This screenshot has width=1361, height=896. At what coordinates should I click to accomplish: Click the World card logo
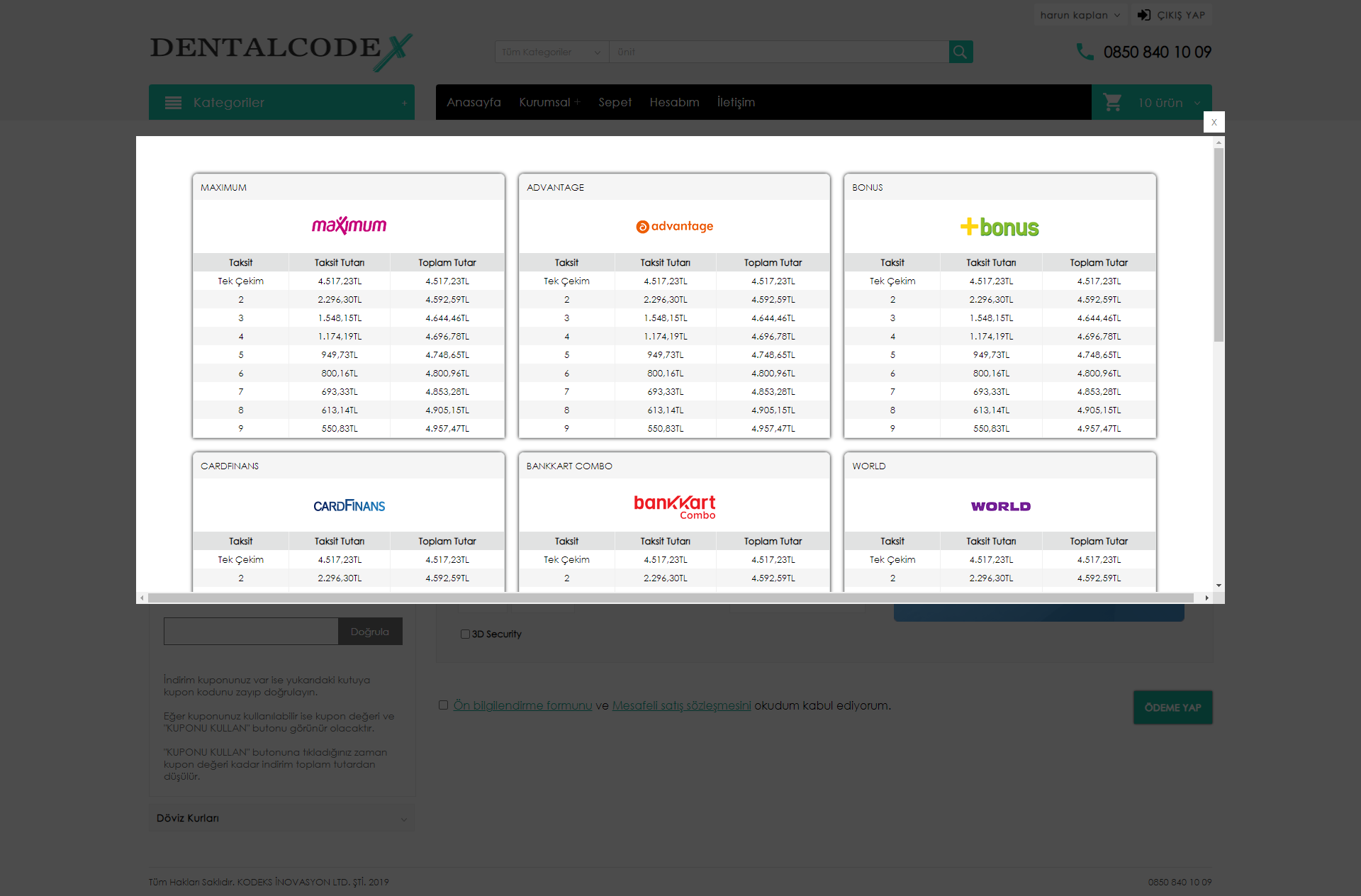coord(1000,506)
